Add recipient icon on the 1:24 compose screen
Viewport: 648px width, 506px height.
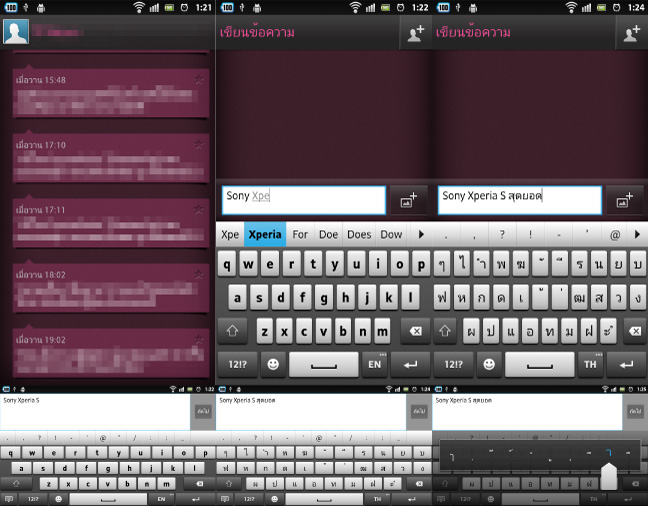pos(631,33)
